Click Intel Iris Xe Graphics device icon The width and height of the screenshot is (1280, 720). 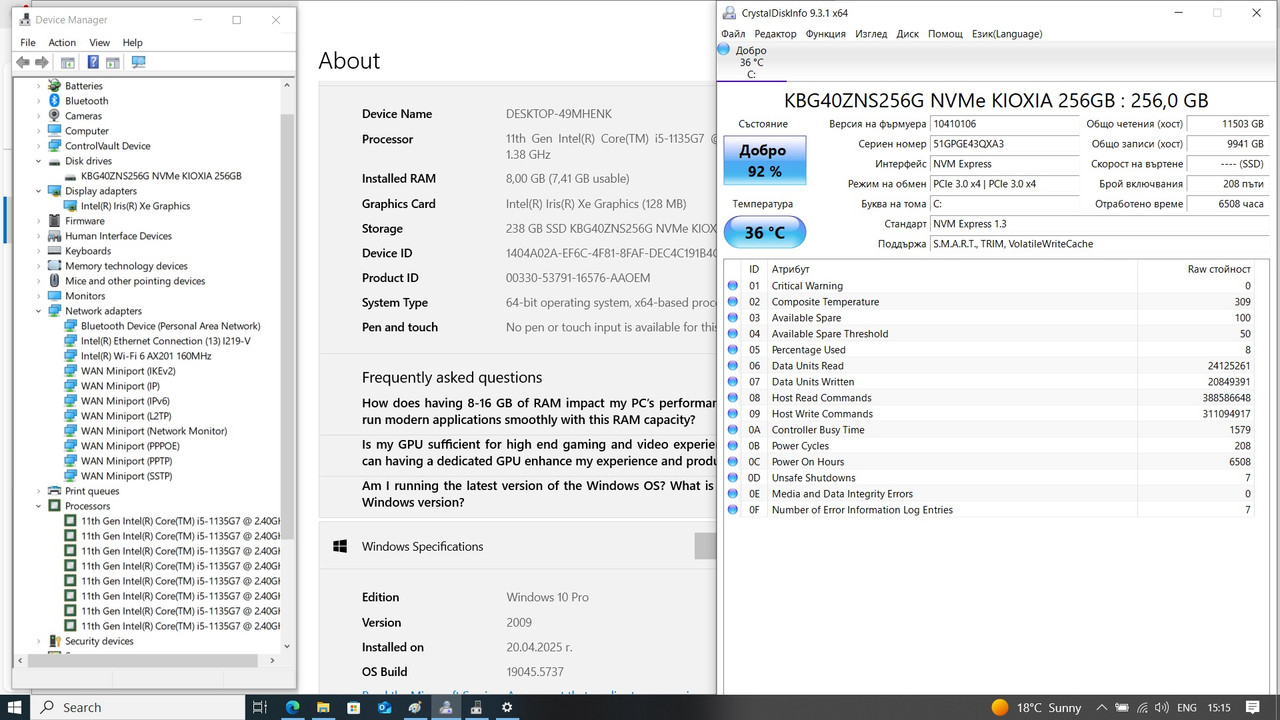pyautogui.click(x=71, y=206)
